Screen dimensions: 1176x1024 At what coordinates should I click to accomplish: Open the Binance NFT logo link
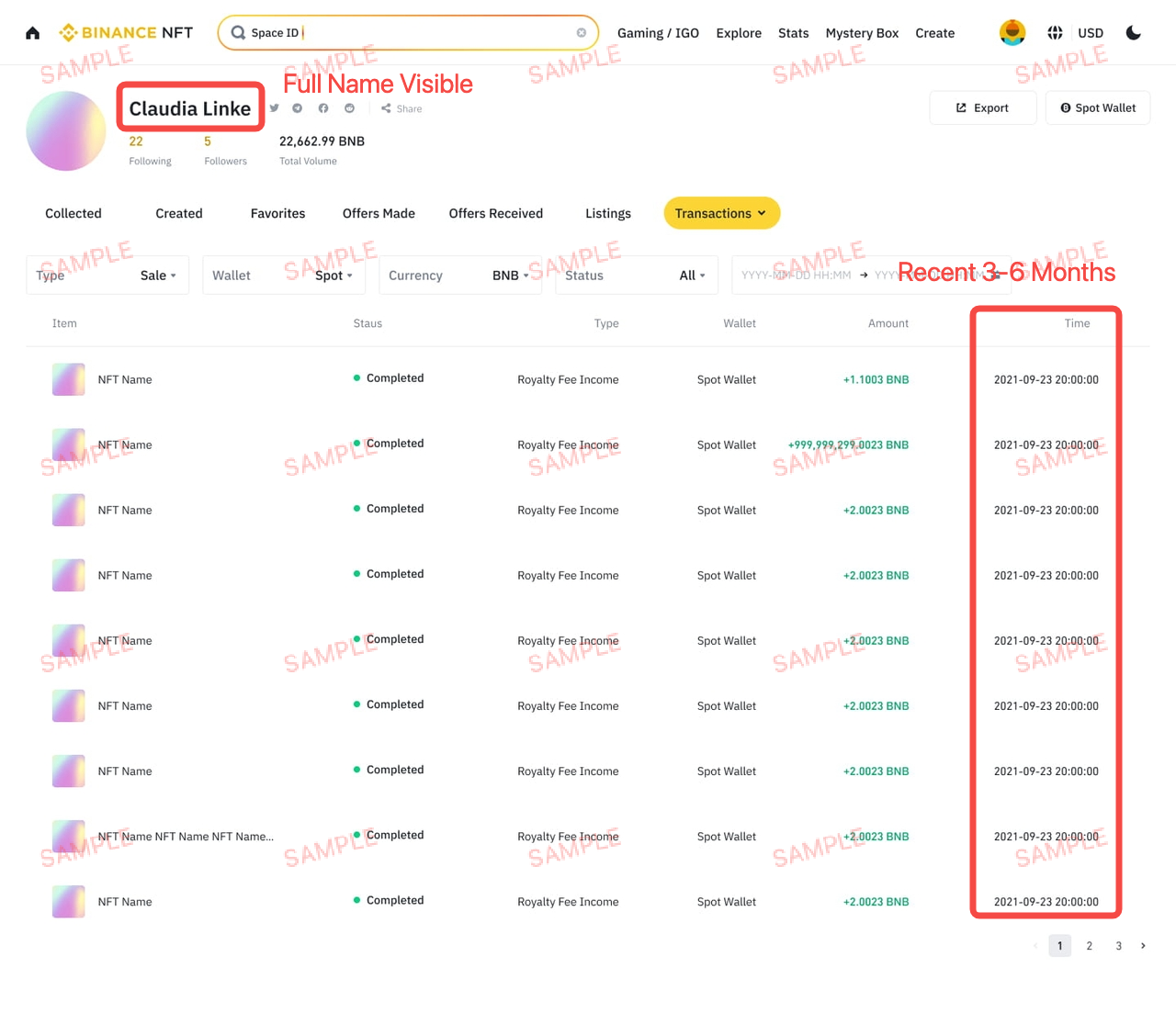point(126,33)
